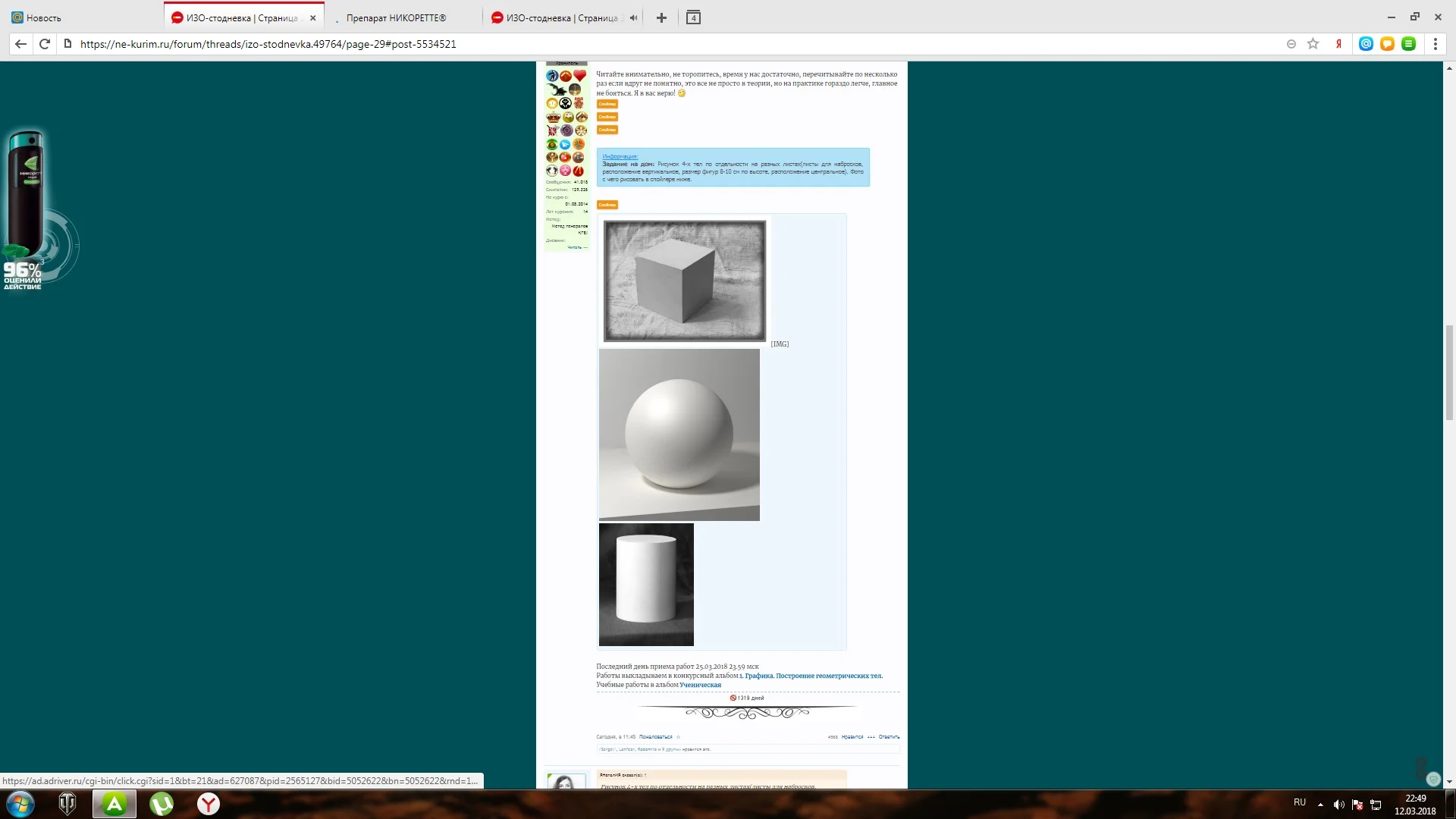Reload the page with the refresh button

coord(45,44)
